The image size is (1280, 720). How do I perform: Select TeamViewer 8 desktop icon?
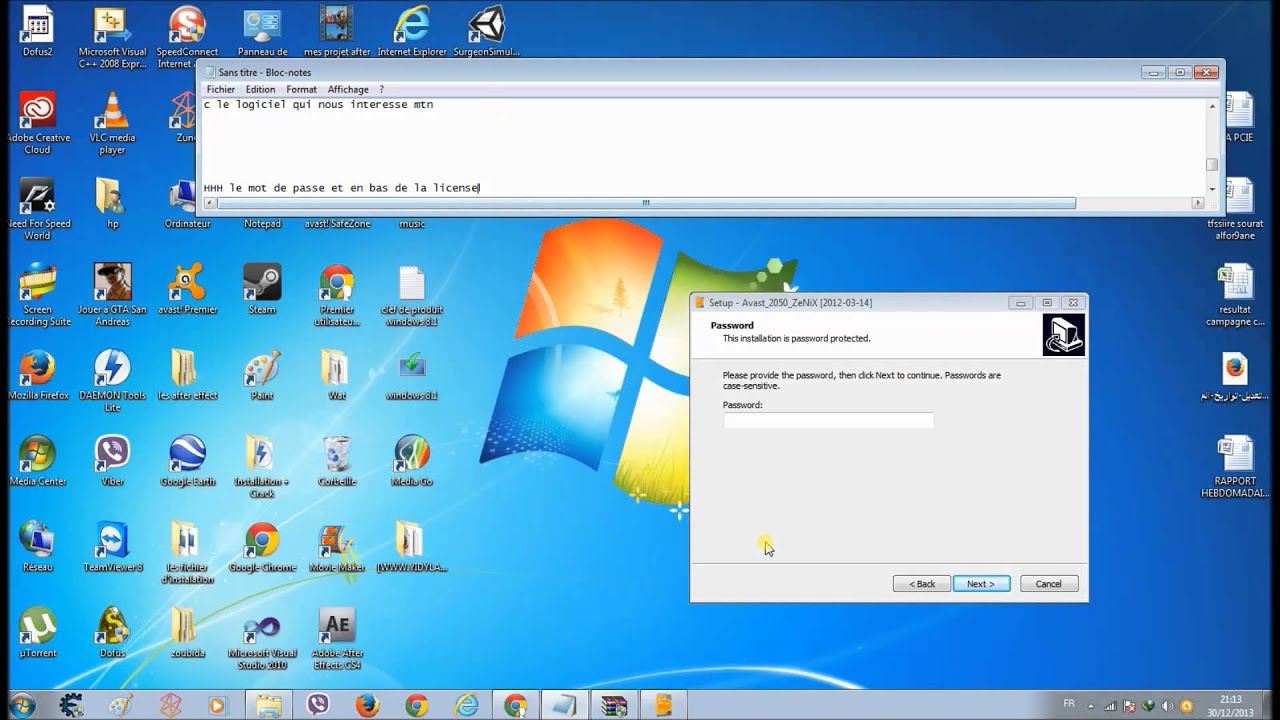point(112,547)
